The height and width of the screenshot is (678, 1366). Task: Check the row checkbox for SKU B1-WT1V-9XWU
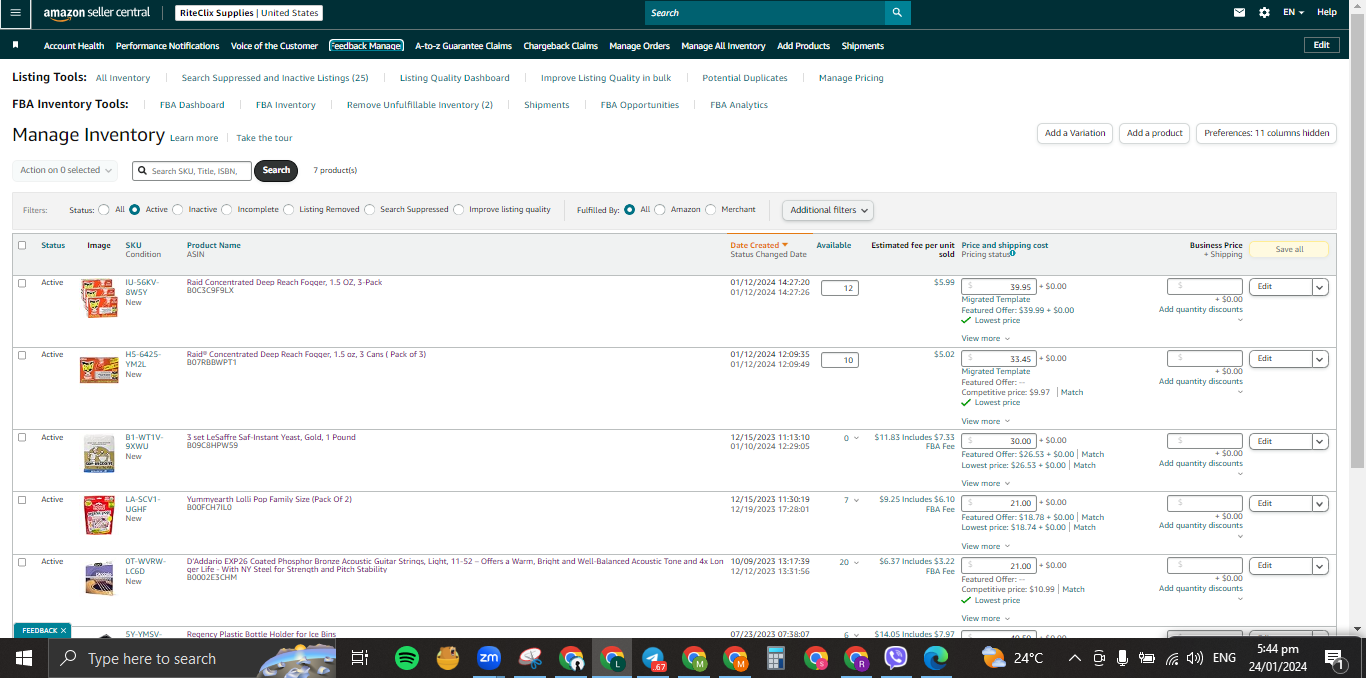click(x=22, y=438)
